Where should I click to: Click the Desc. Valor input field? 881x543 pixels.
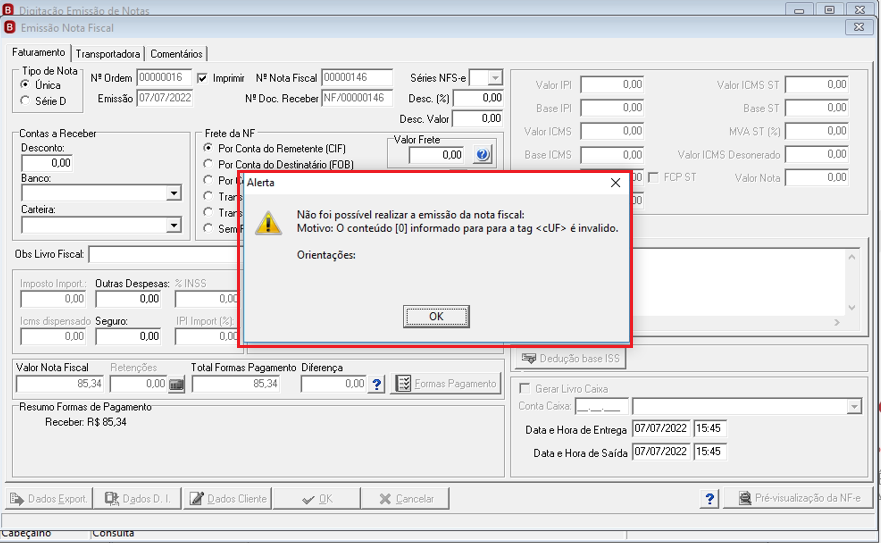(x=478, y=119)
